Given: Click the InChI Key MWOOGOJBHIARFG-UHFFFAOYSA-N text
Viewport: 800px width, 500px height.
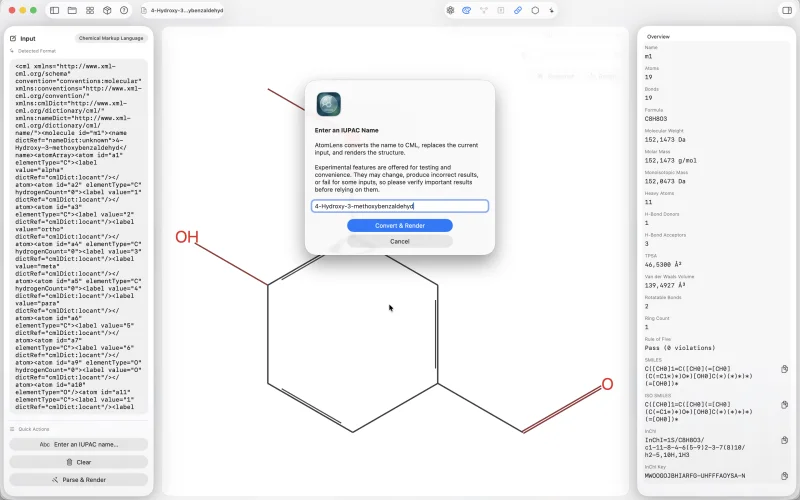Looking at the screenshot, I should point(695,476).
